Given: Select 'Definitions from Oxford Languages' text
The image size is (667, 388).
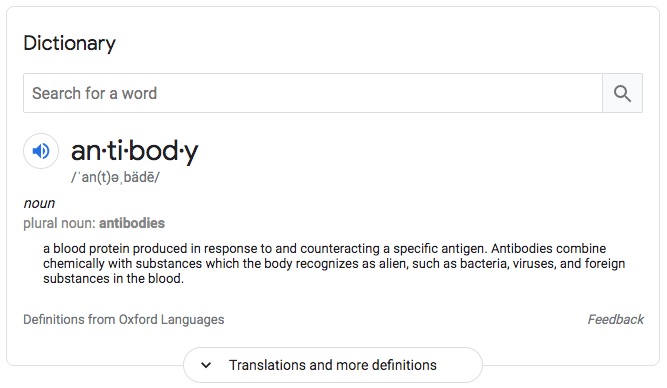Looking at the screenshot, I should click(x=123, y=320).
